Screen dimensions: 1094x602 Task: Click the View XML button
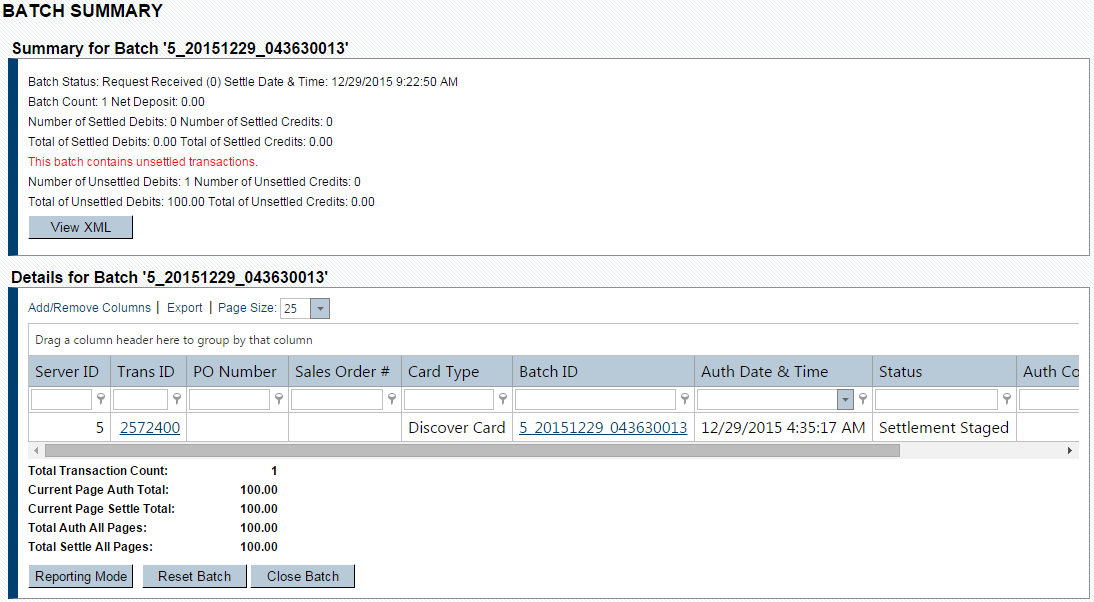[80, 227]
